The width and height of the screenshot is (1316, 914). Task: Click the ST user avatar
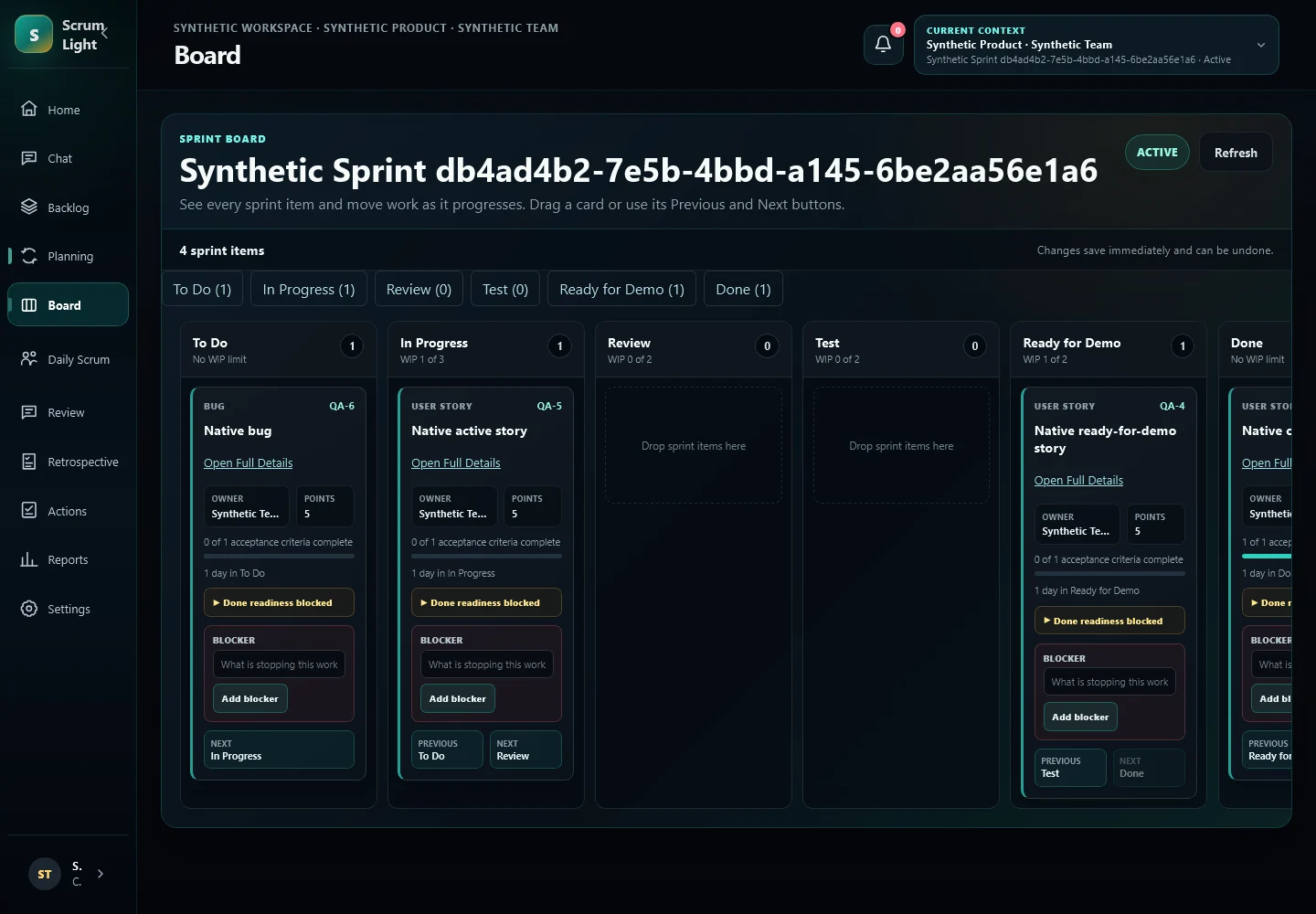(45, 874)
